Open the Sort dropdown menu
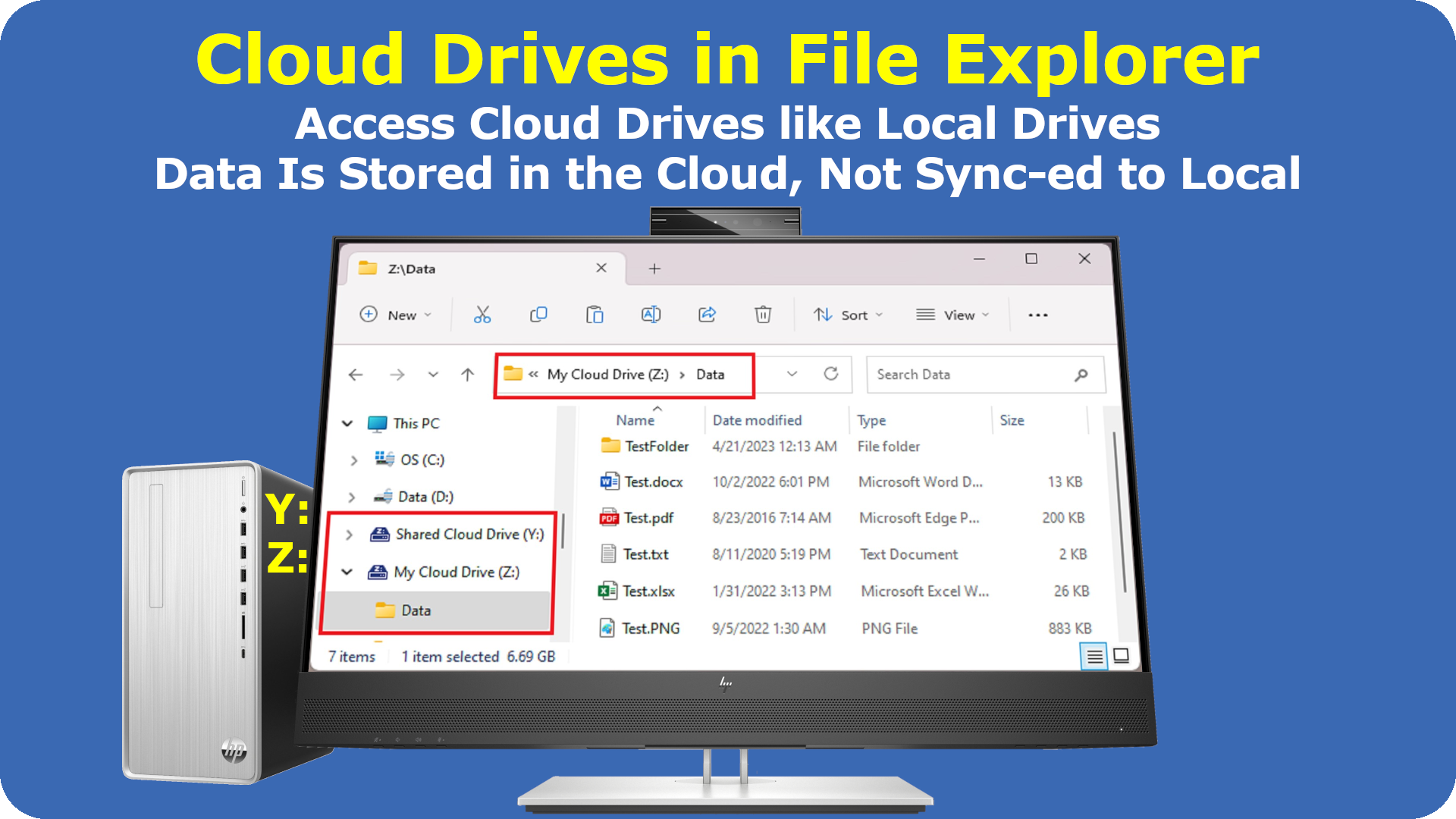 click(x=848, y=315)
